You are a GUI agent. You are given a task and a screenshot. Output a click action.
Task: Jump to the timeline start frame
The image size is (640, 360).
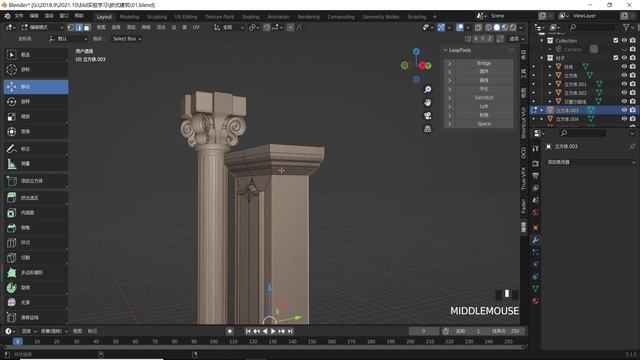coord(248,331)
